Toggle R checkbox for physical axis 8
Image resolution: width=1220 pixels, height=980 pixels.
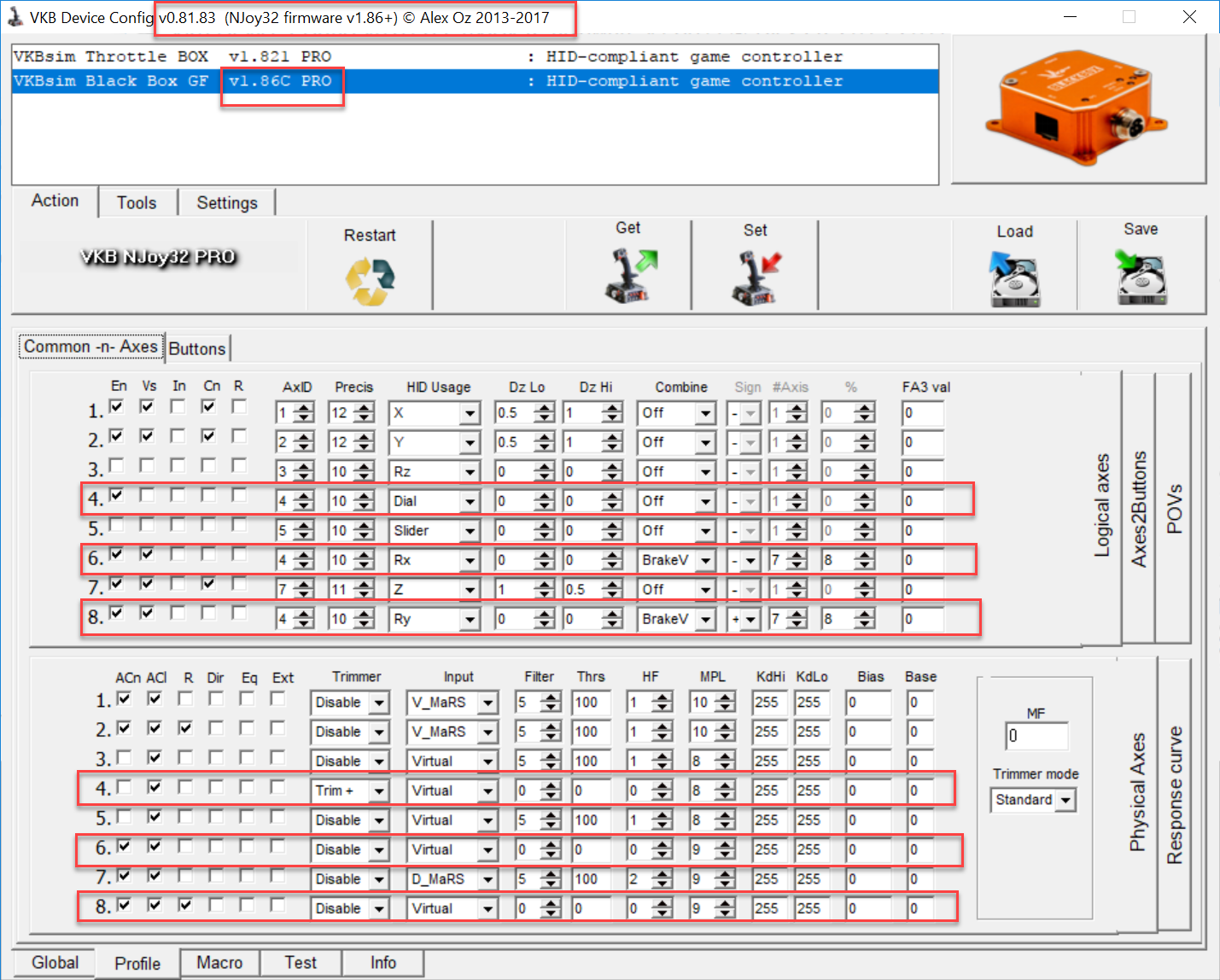coord(186,905)
